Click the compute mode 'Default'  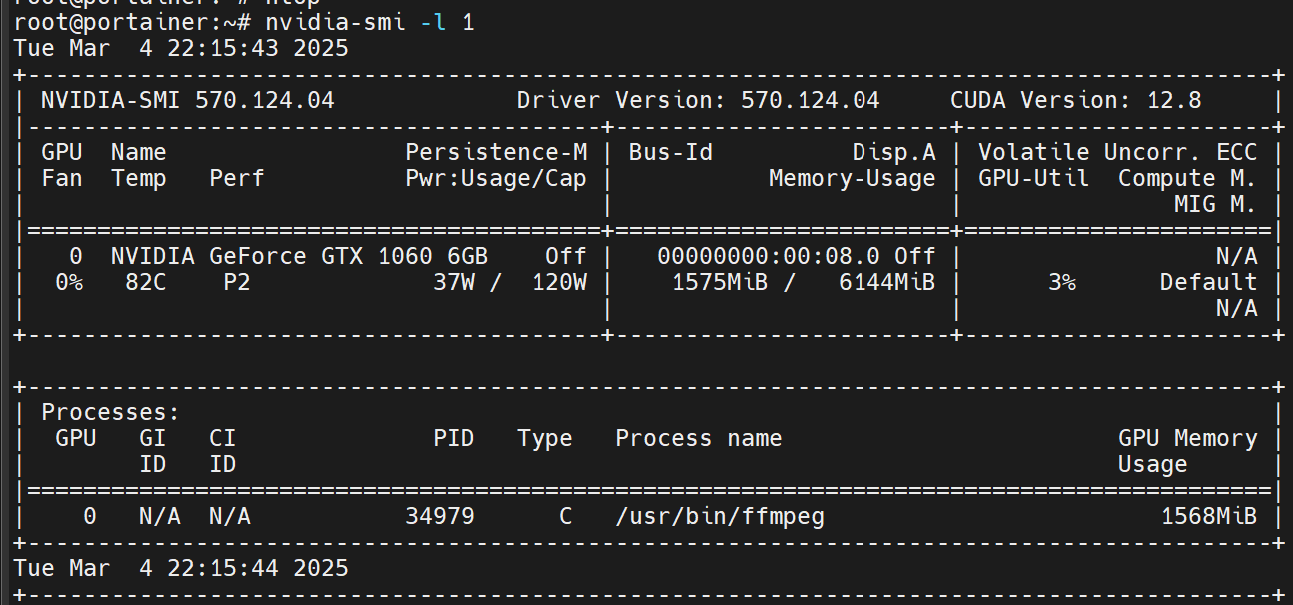coord(1208,282)
